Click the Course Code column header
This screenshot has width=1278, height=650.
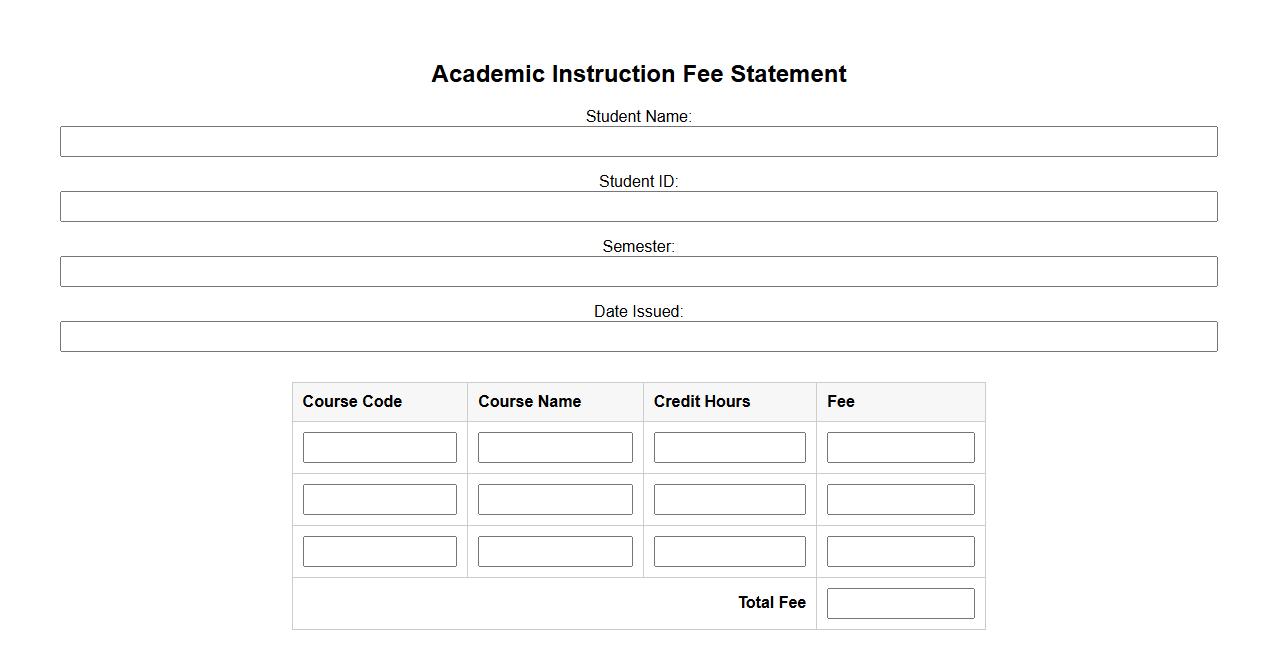352,402
